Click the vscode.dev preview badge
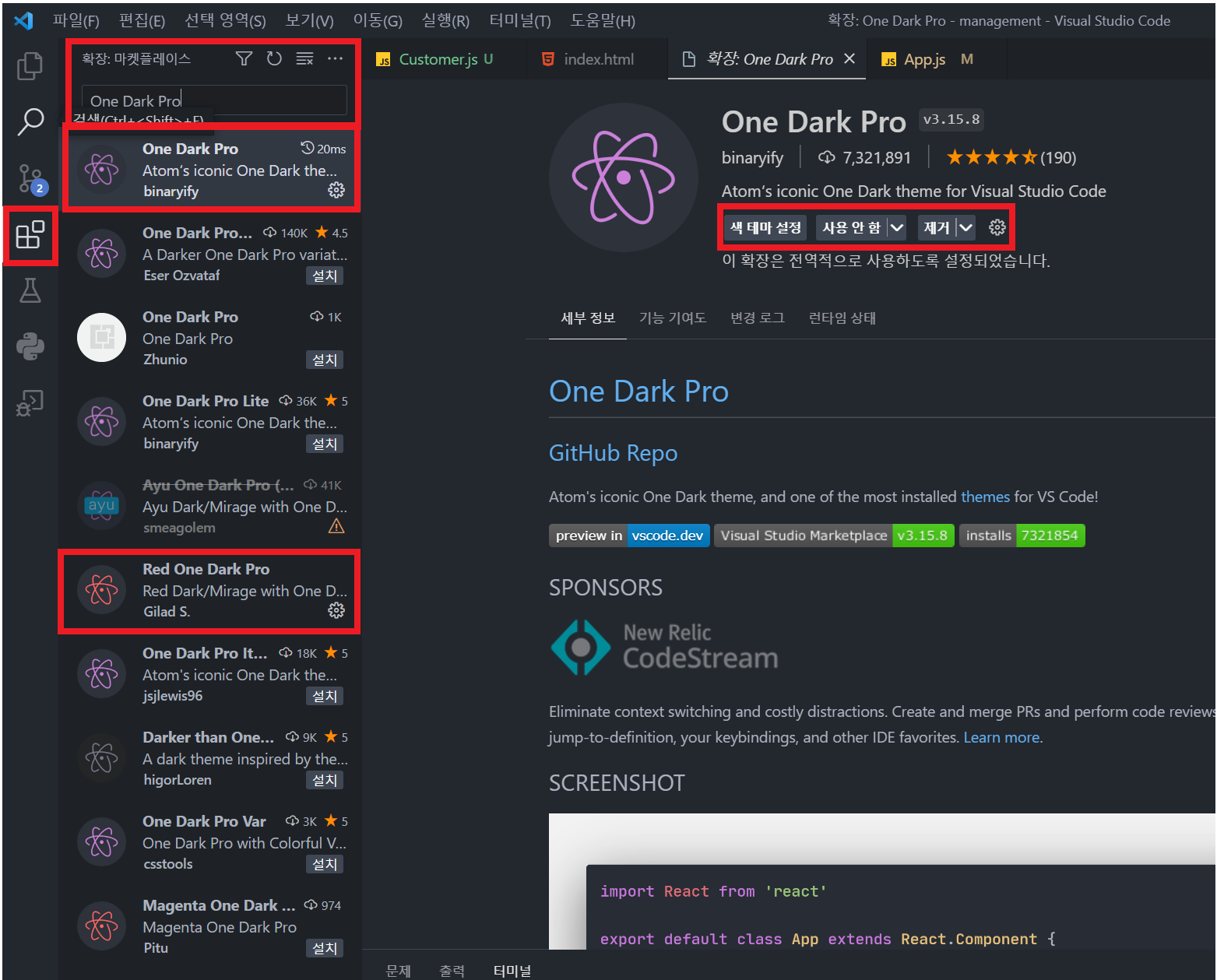The height and width of the screenshot is (980, 1217). [629, 536]
